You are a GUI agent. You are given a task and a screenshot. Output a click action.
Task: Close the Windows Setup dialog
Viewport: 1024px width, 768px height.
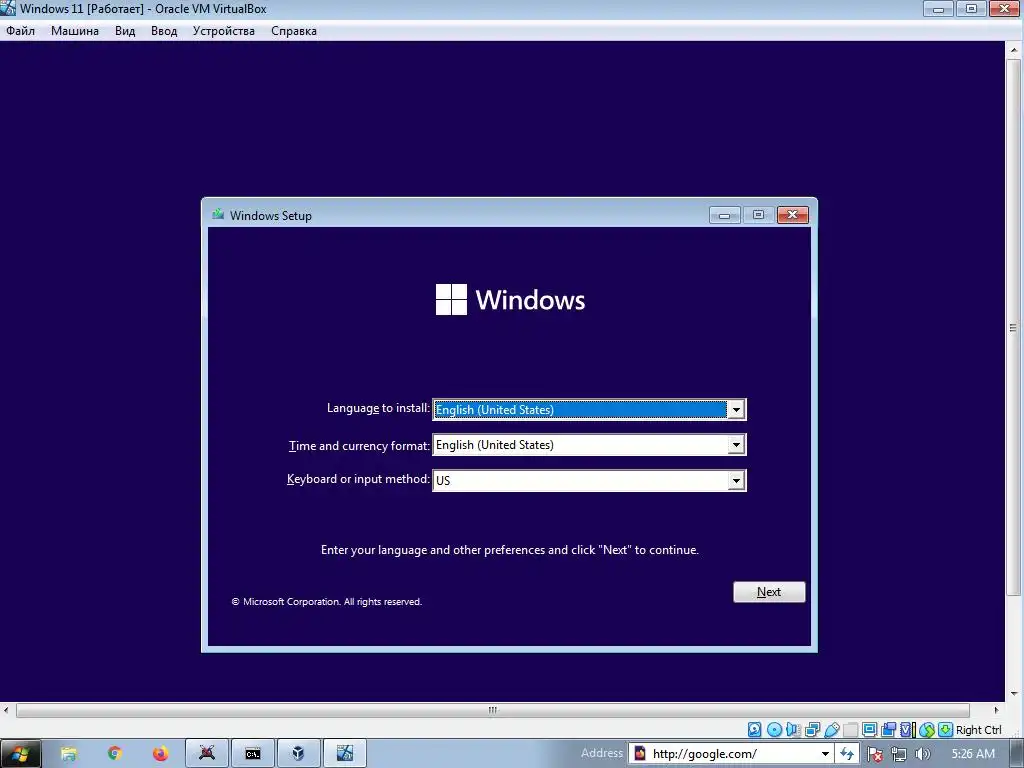[x=793, y=215]
